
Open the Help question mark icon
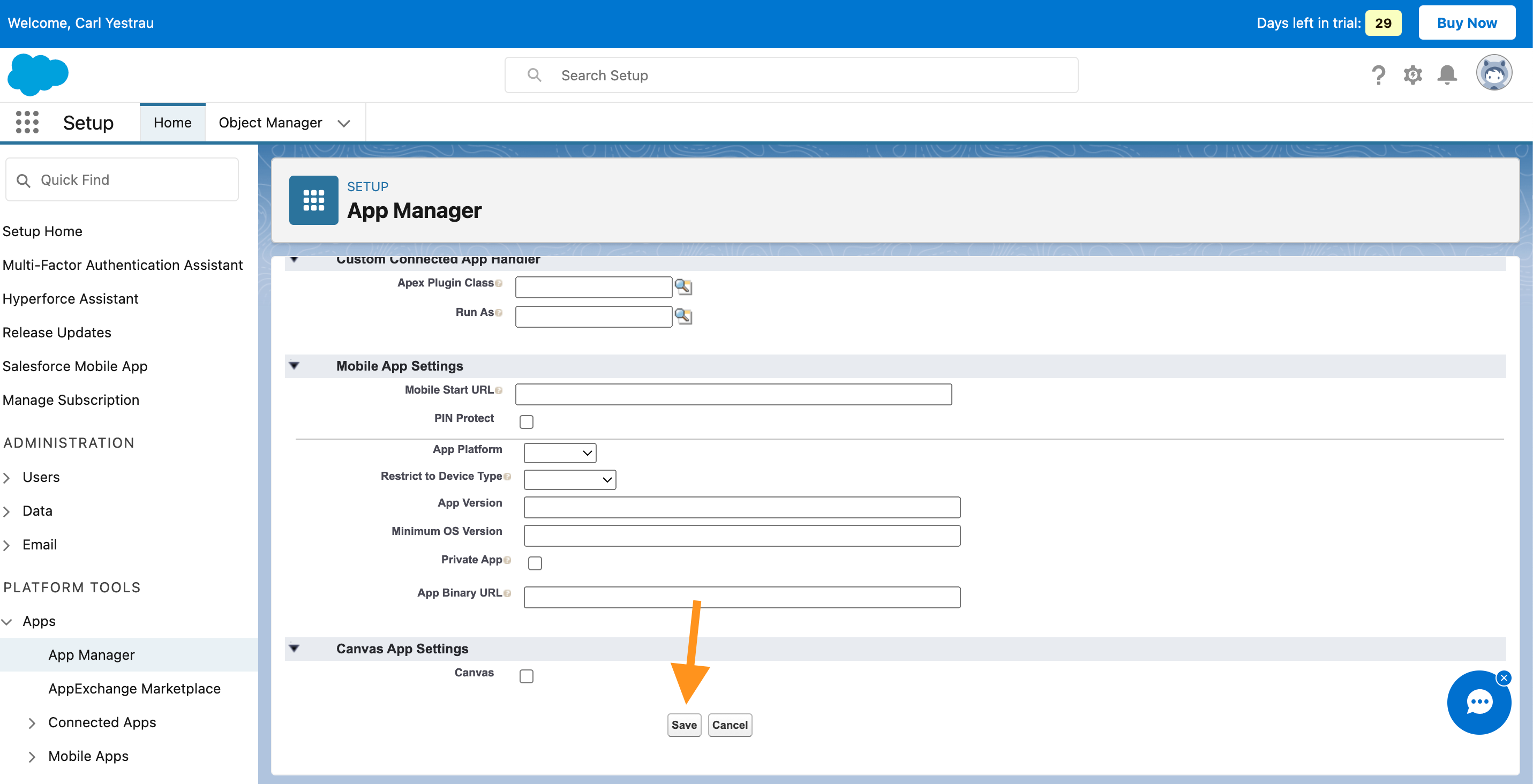click(x=1378, y=75)
